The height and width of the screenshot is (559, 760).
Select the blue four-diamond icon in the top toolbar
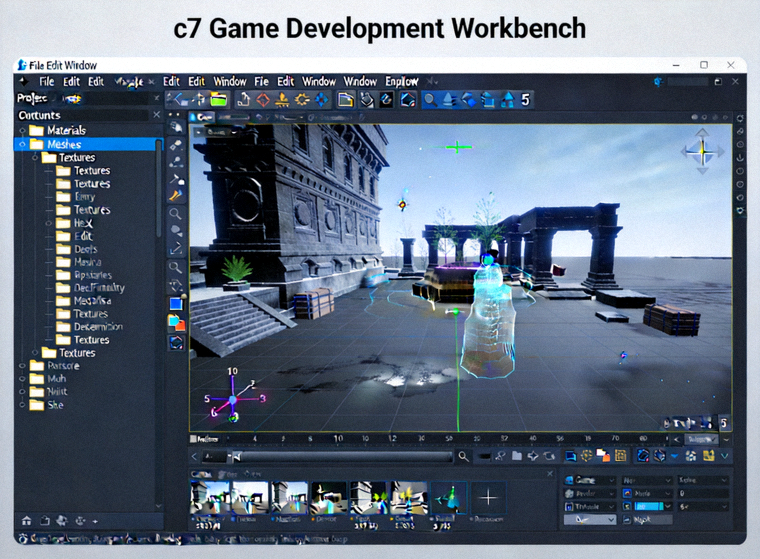pos(321,100)
